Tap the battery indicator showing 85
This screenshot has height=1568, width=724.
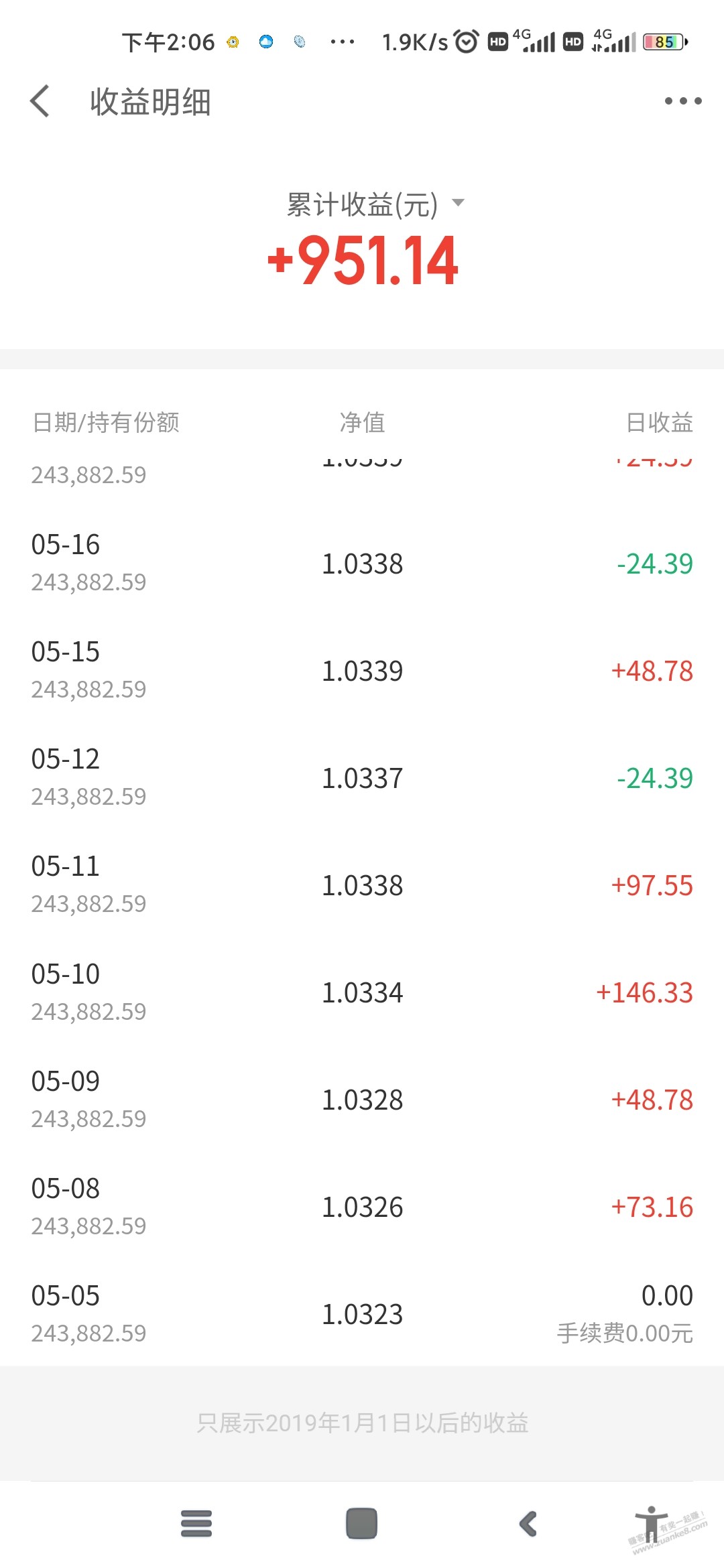tap(664, 42)
